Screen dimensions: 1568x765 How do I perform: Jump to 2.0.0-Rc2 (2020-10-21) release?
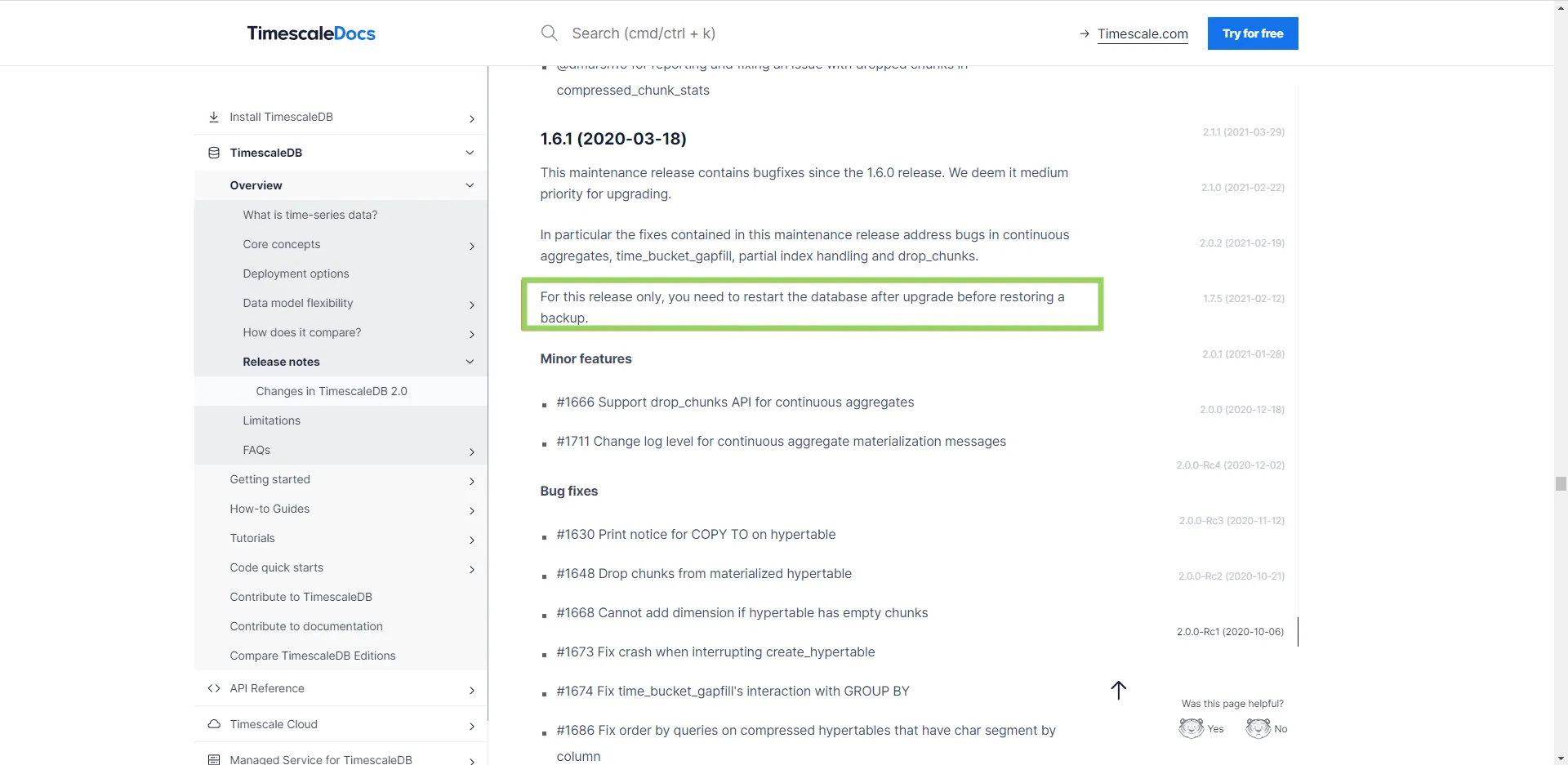click(1231, 576)
